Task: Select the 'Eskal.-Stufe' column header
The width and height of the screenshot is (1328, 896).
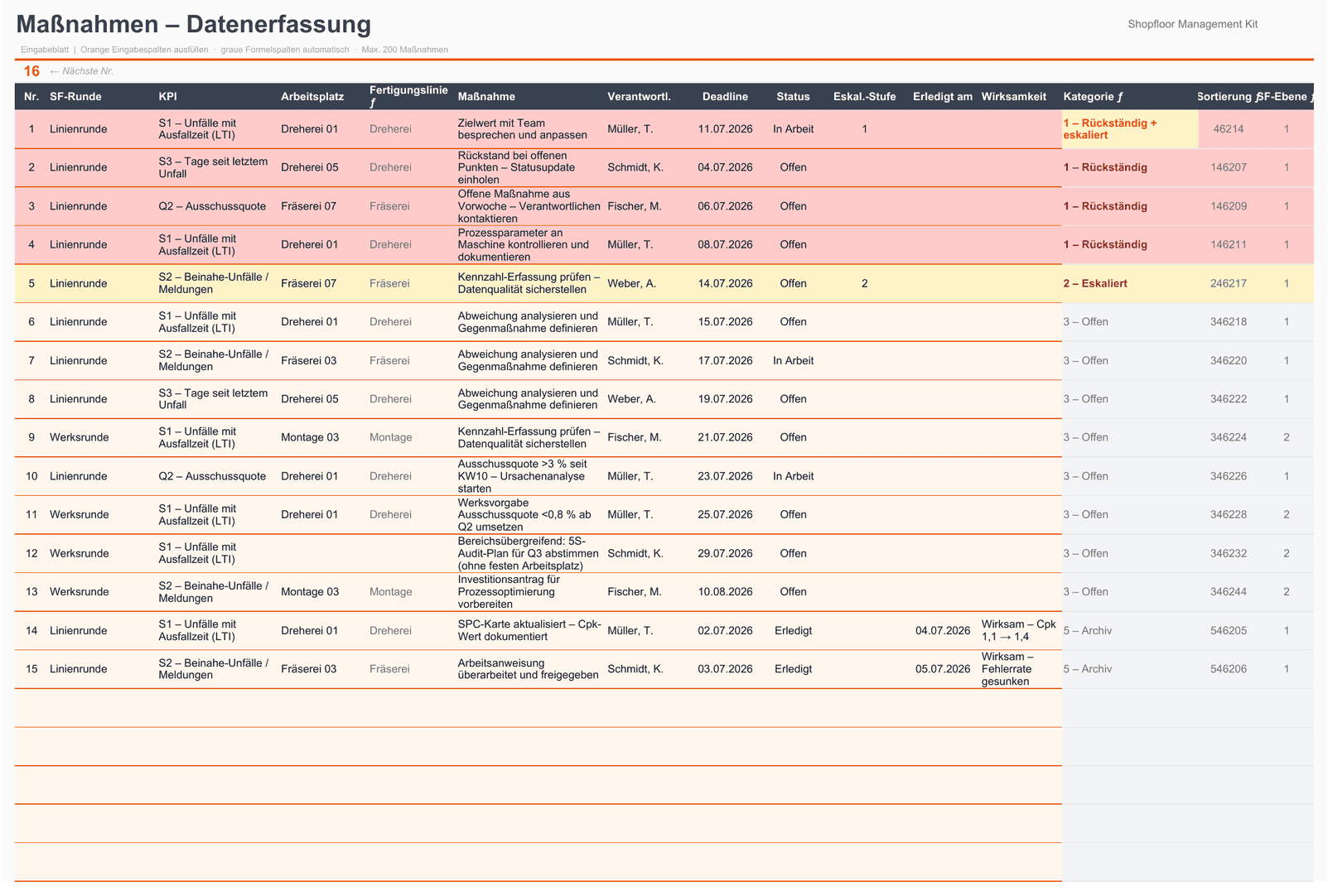Action: [865, 97]
